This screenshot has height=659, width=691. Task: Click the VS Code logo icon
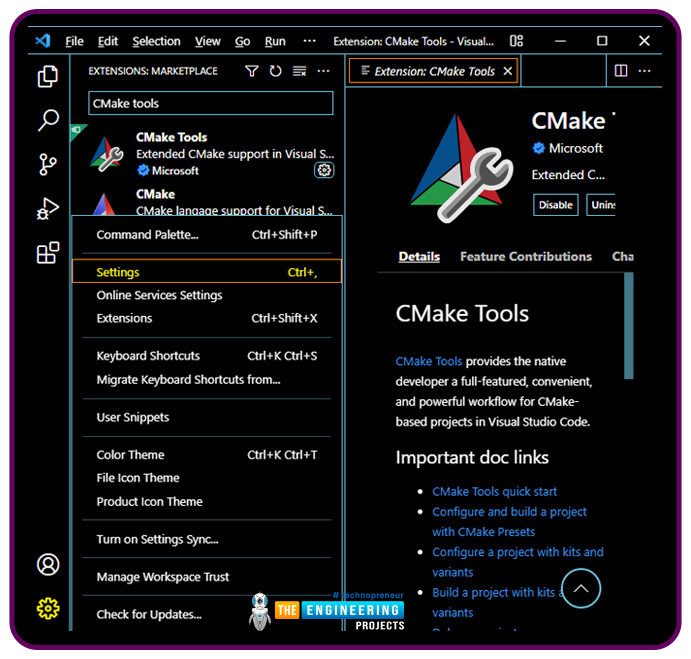coord(43,41)
